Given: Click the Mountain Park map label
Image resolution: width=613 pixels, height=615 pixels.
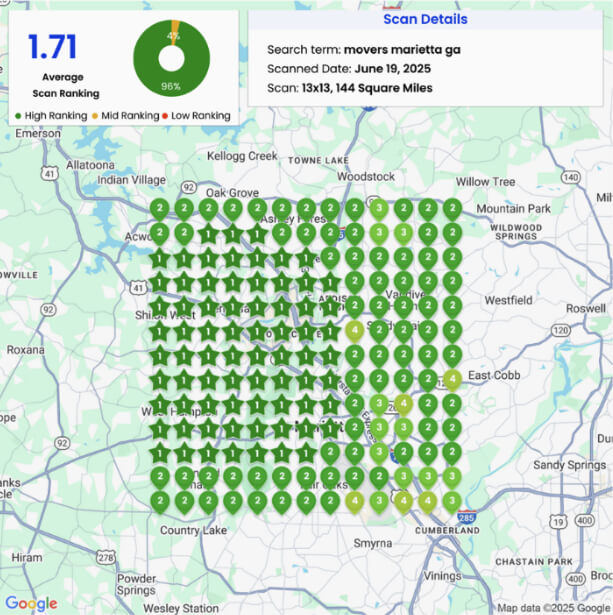Looking at the screenshot, I should click(513, 209).
